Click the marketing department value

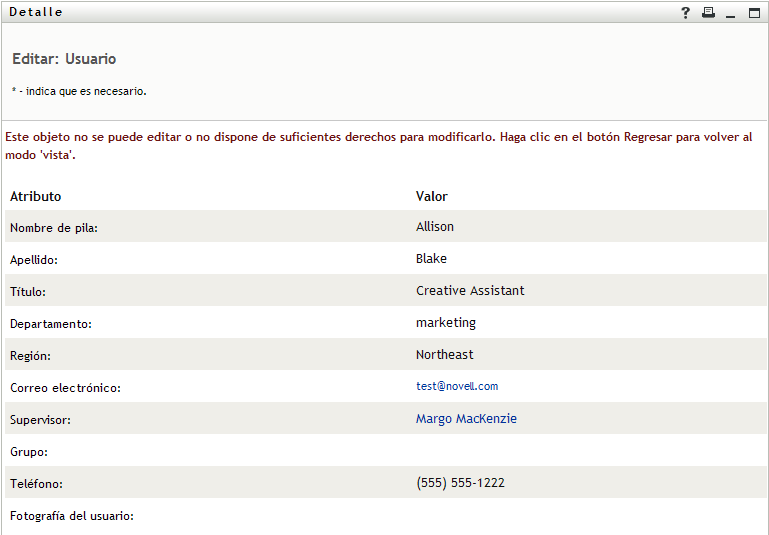click(x=446, y=323)
